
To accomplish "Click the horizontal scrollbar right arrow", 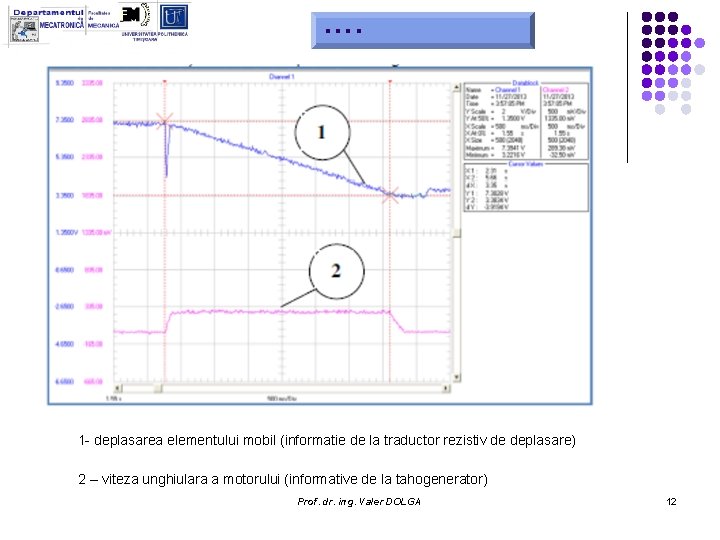I will tap(446, 388).
